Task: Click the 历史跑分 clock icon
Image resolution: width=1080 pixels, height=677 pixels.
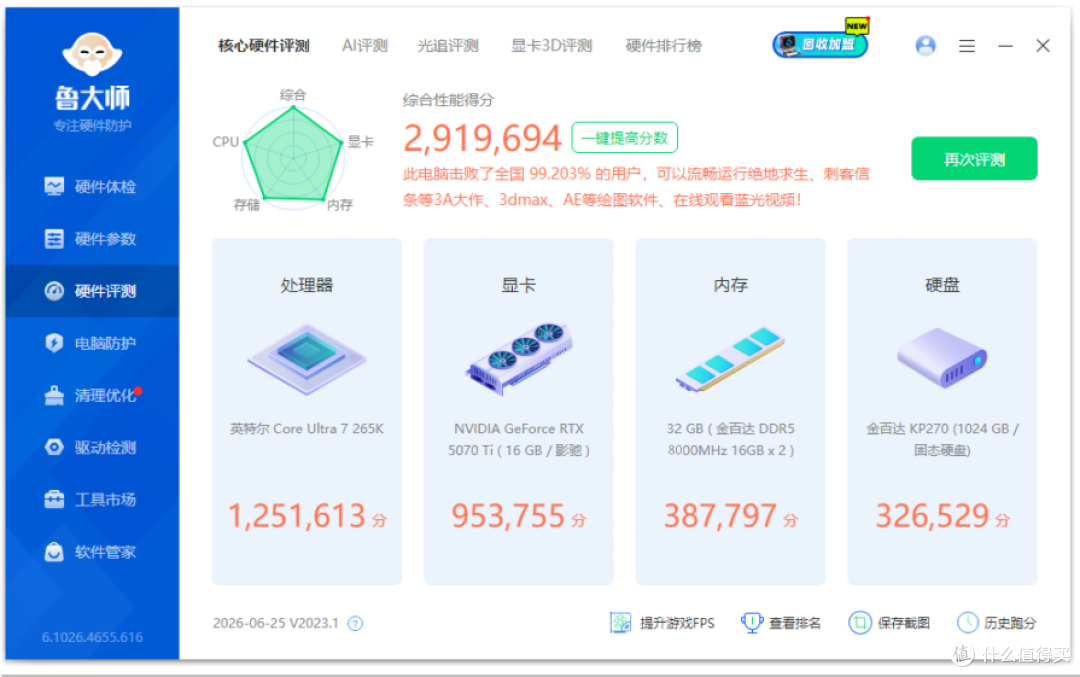Action: tap(967, 623)
